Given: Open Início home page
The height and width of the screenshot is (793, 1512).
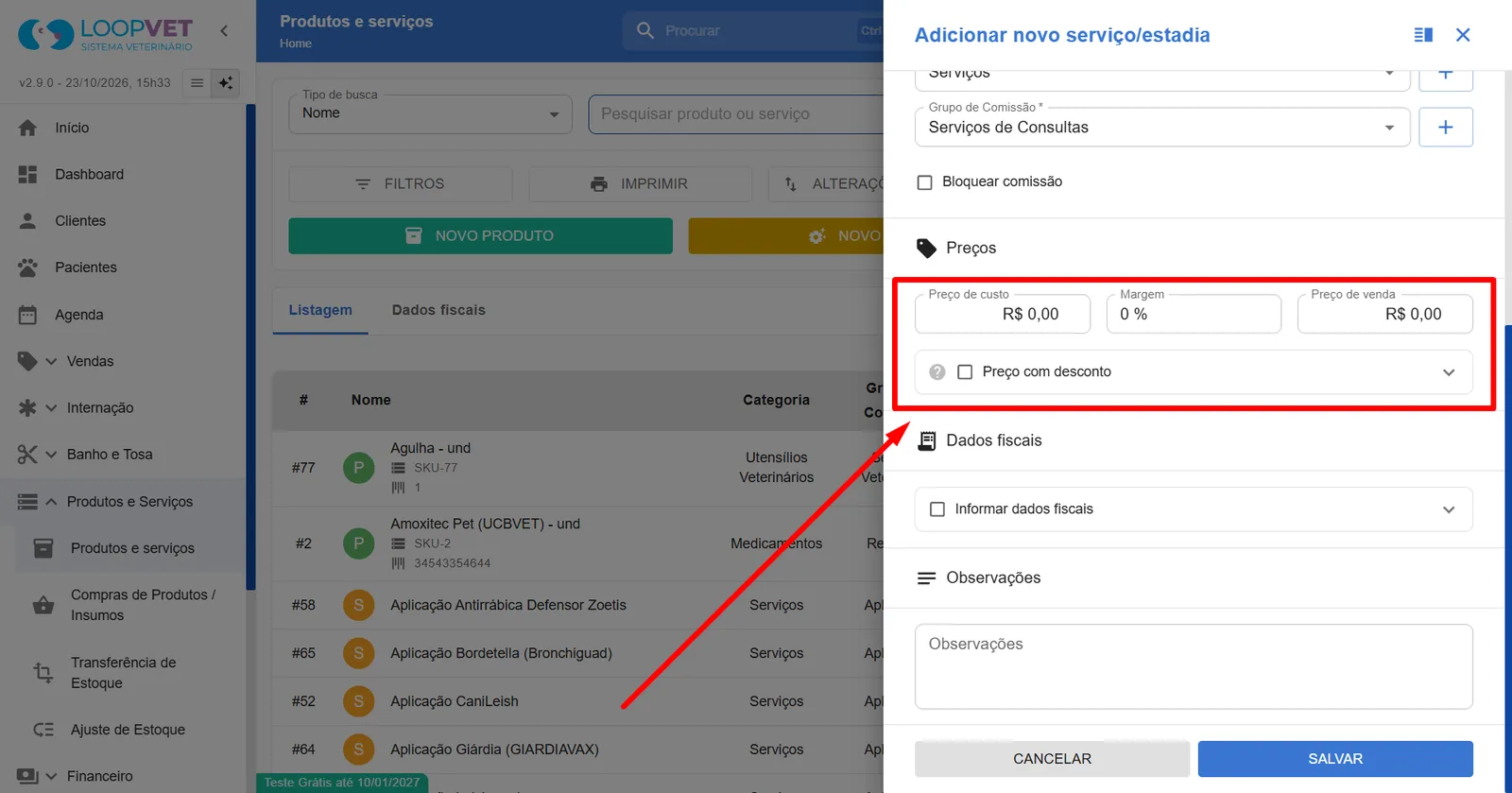Looking at the screenshot, I should pyautogui.click(x=72, y=128).
